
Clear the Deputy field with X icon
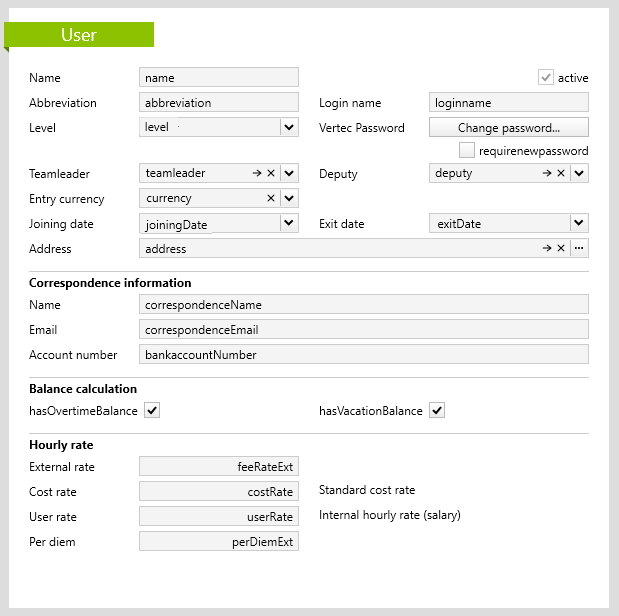[561, 173]
